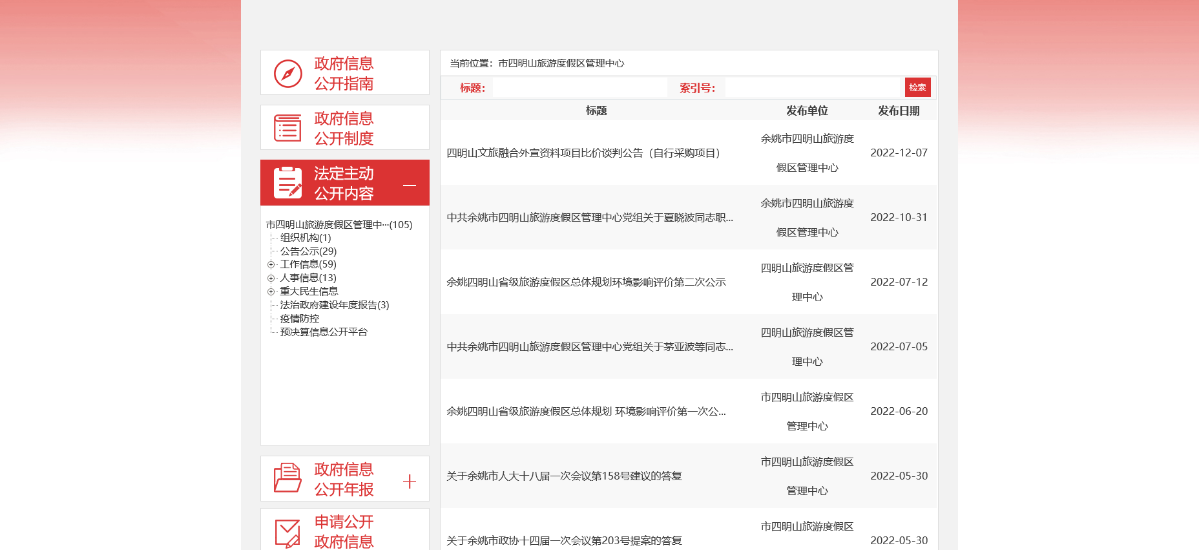Viewport: 1199px width, 550px height.
Task: Open 环境影响评价第一次公示 article
Action: coord(587,412)
